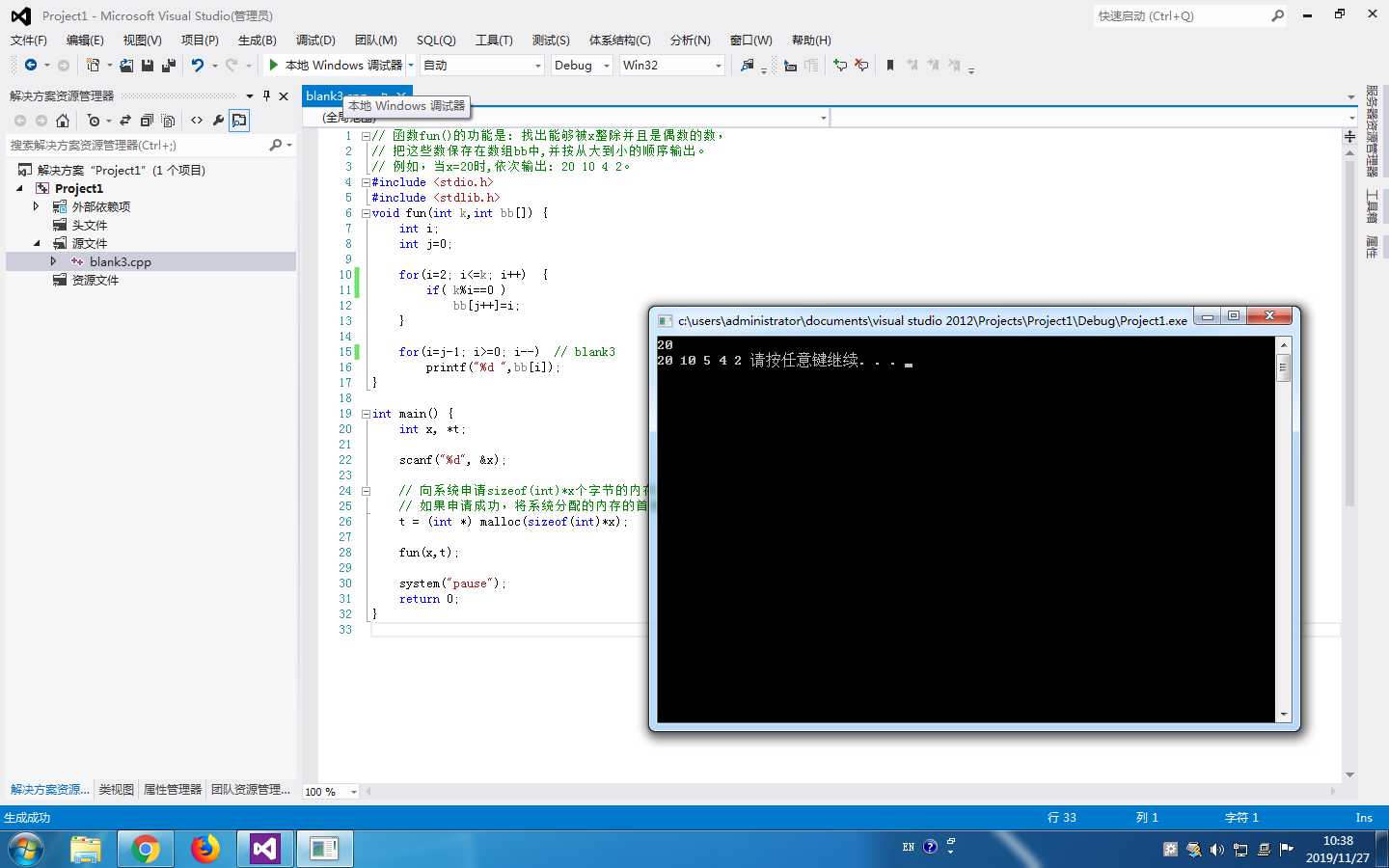Open the Visual Studio taskbar icon
The height and width of the screenshot is (868, 1389).
(264, 849)
